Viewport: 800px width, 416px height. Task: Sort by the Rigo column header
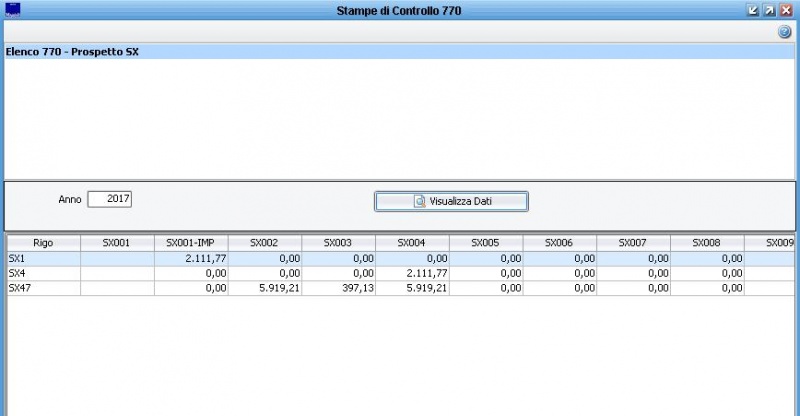[43, 243]
